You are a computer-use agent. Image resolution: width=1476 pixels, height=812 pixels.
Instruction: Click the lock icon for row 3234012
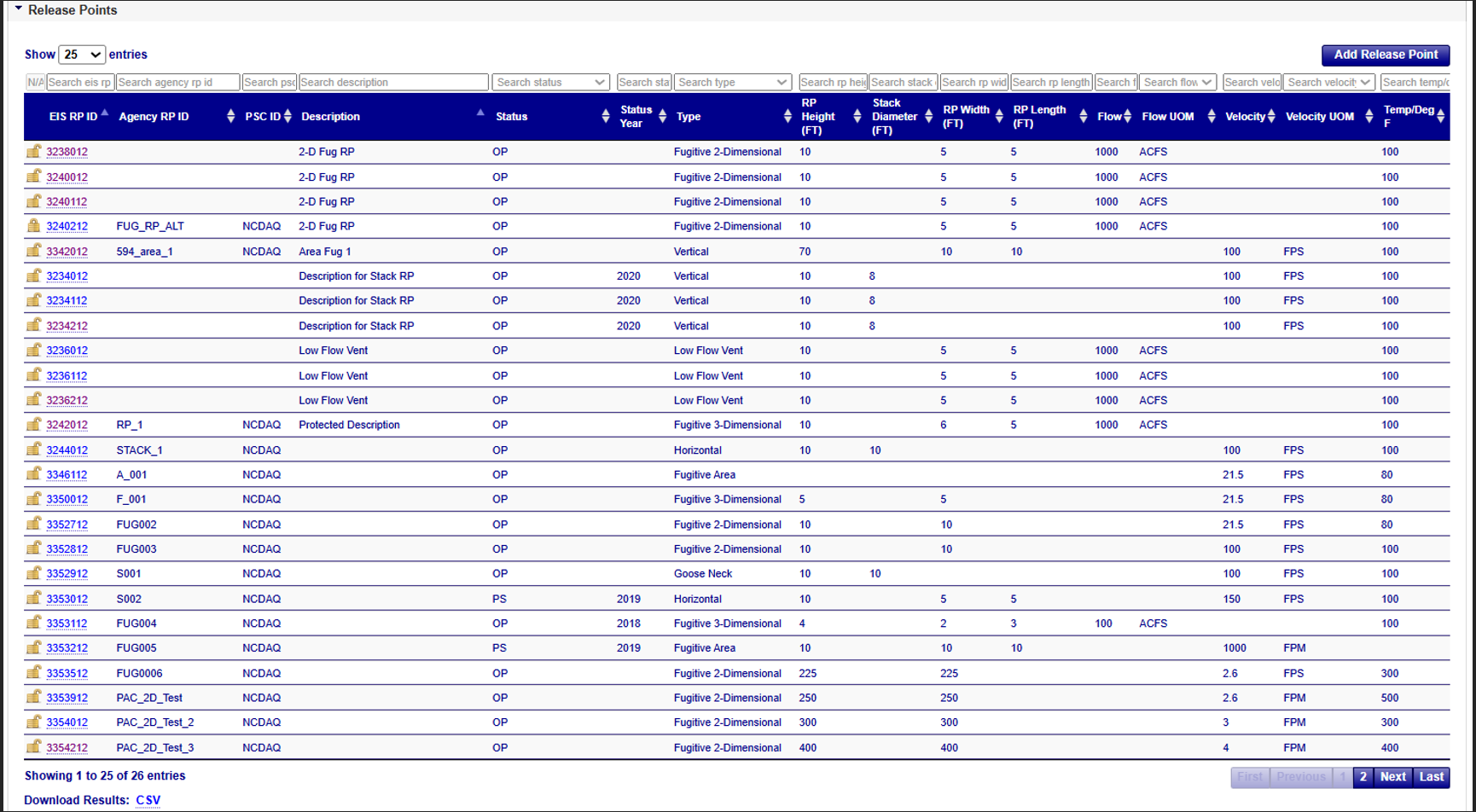[33, 275]
